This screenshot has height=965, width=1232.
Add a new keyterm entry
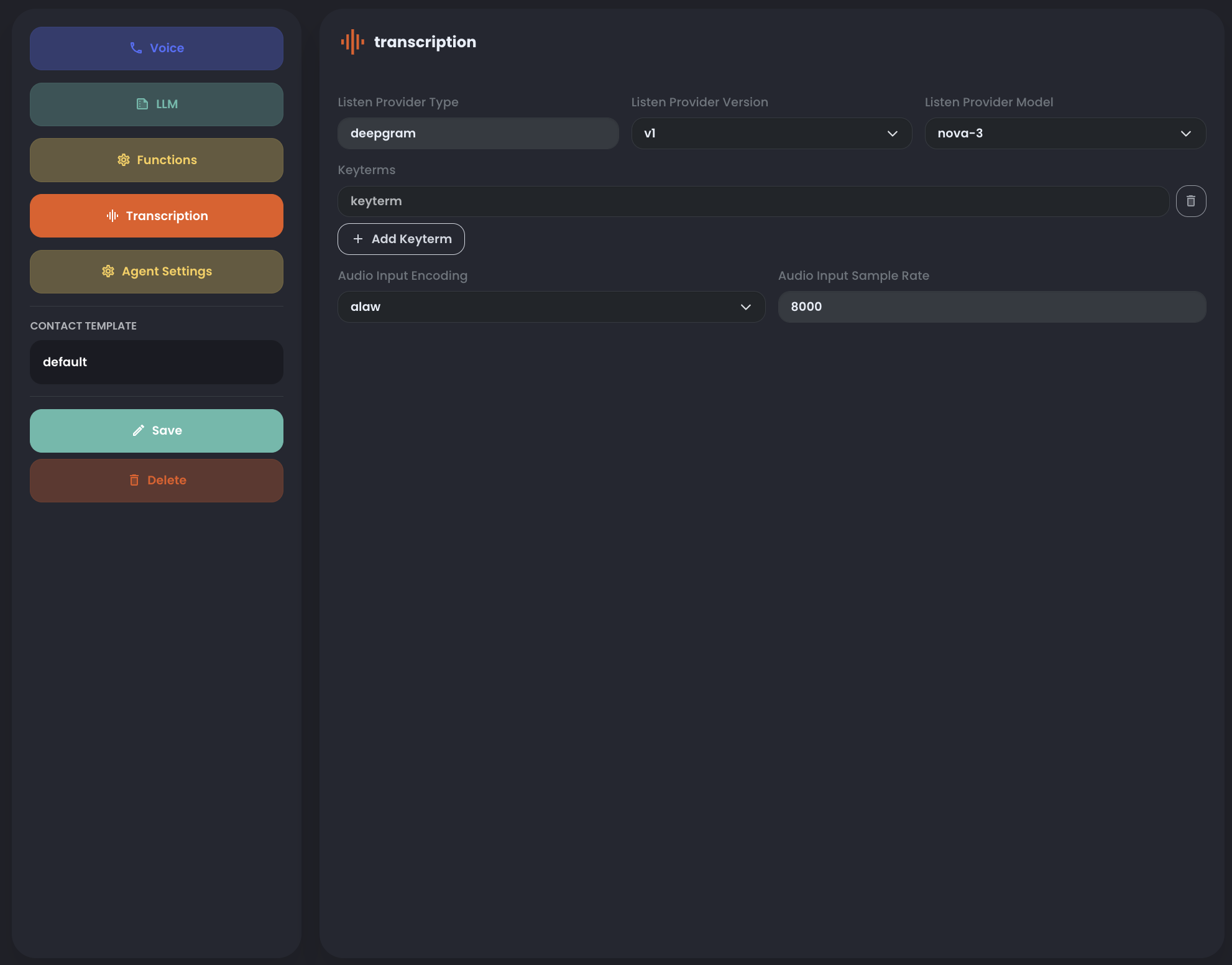click(401, 239)
